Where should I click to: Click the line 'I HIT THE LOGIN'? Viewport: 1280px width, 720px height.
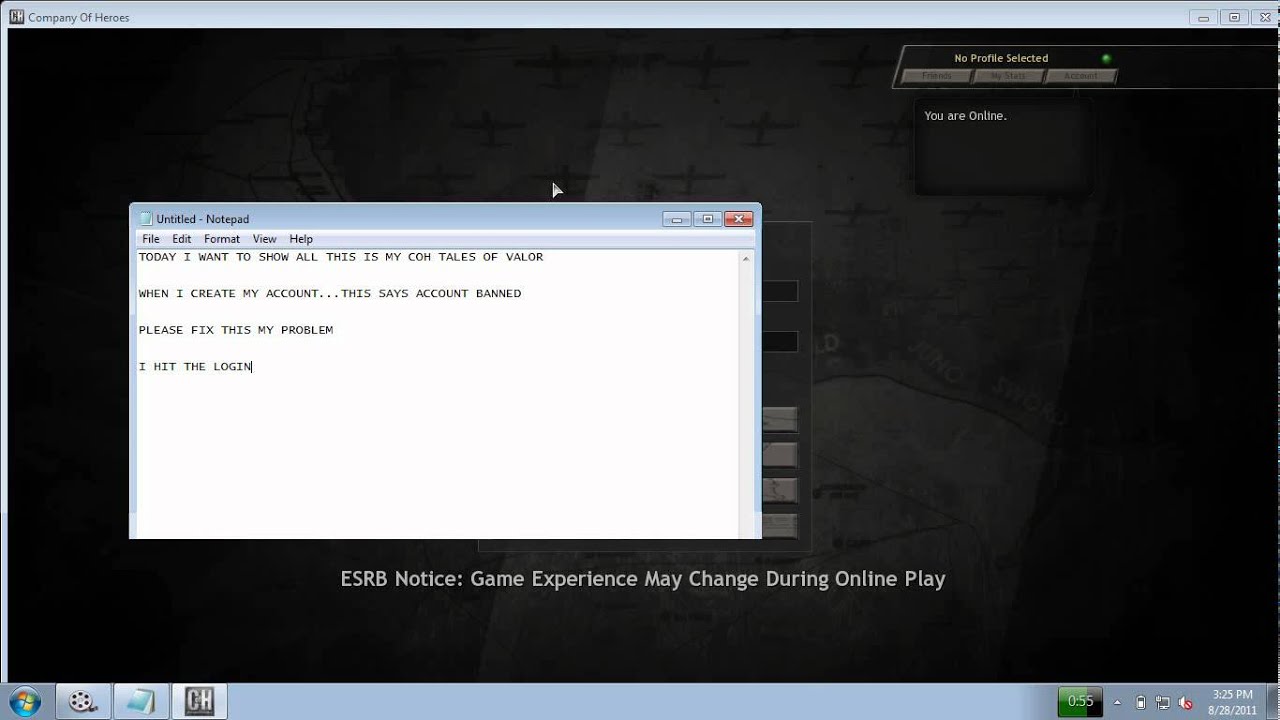[x=195, y=367]
